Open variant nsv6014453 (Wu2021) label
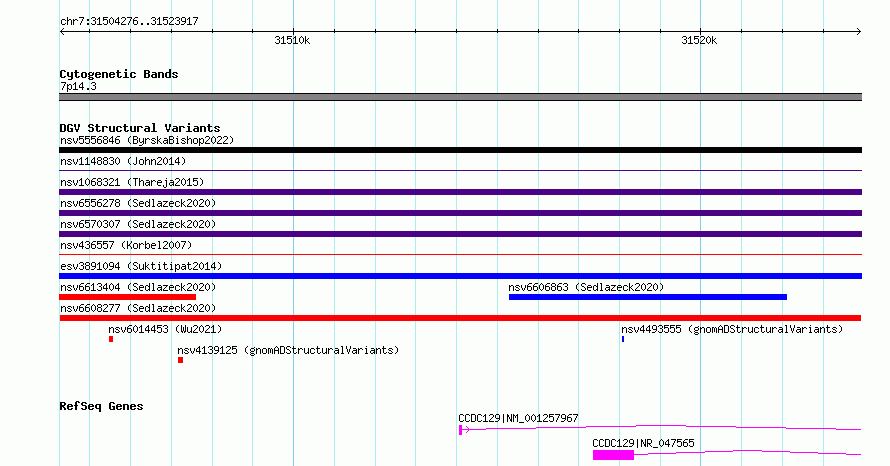890x466 pixels. (165, 329)
